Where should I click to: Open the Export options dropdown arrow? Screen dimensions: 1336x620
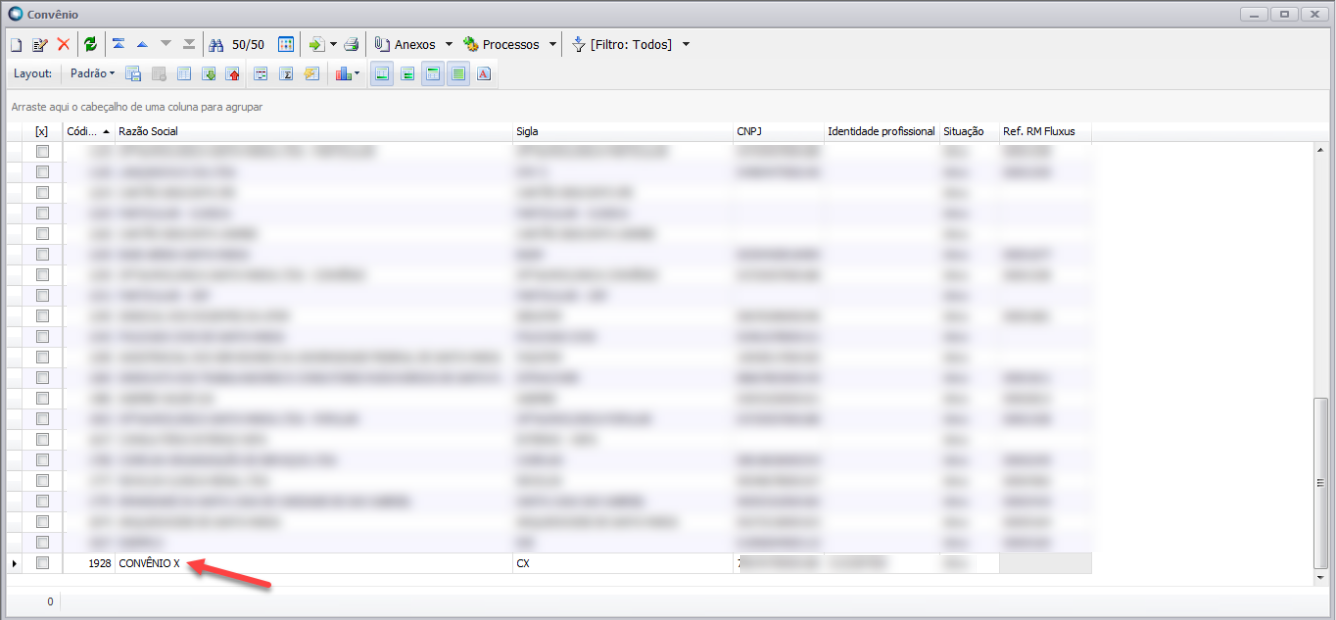(334, 45)
